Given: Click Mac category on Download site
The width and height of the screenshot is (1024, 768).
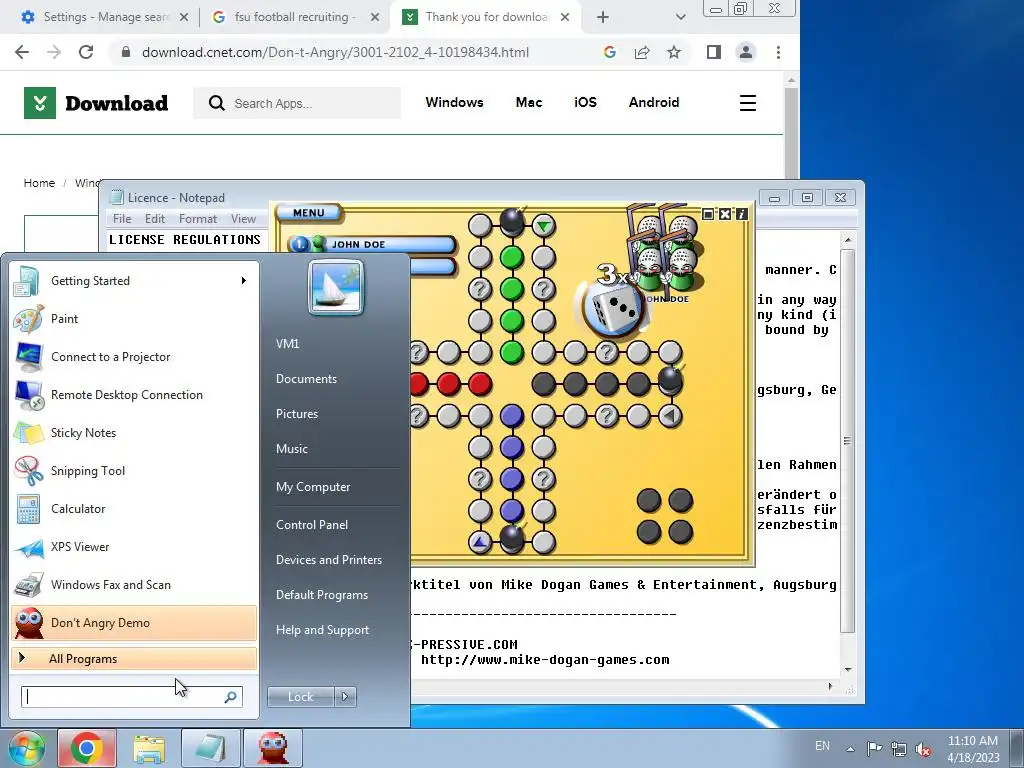Looking at the screenshot, I should tap(528, 103).
